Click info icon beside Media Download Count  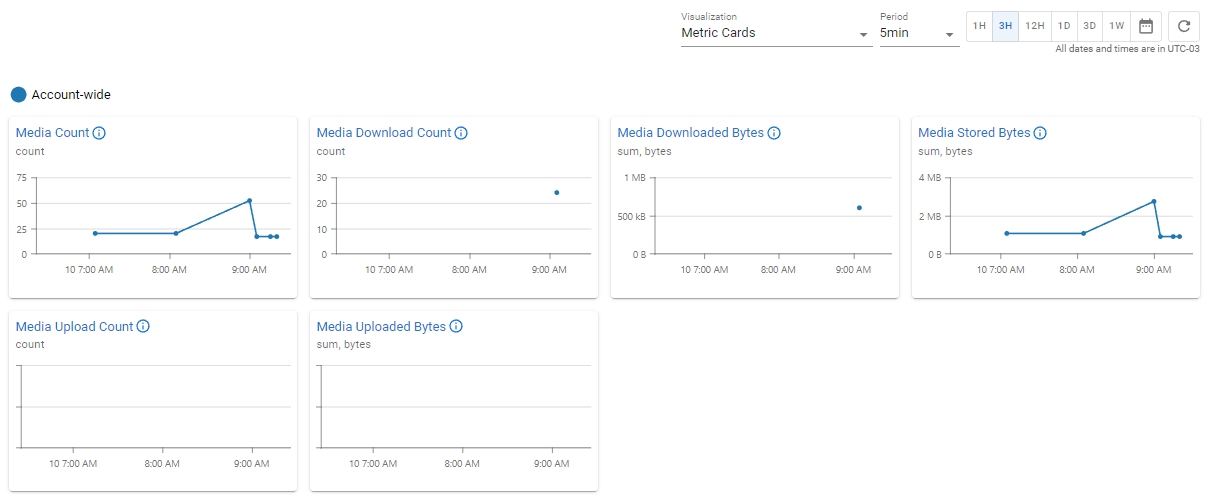click(461, 133)
